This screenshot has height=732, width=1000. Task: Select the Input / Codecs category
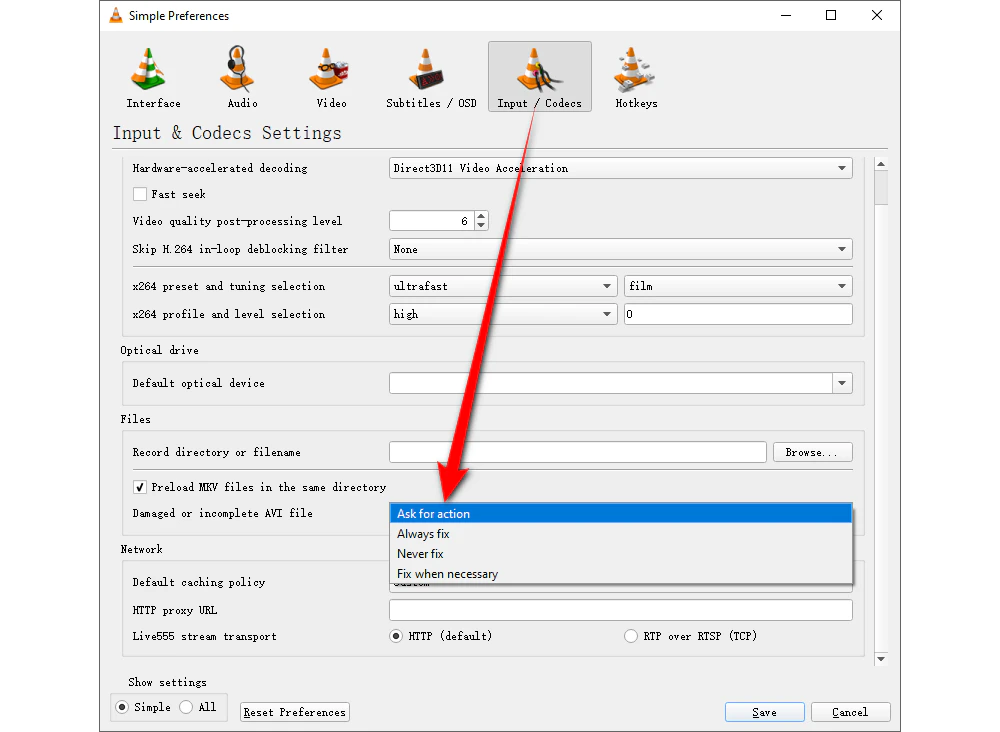click(x=540, y=77)
